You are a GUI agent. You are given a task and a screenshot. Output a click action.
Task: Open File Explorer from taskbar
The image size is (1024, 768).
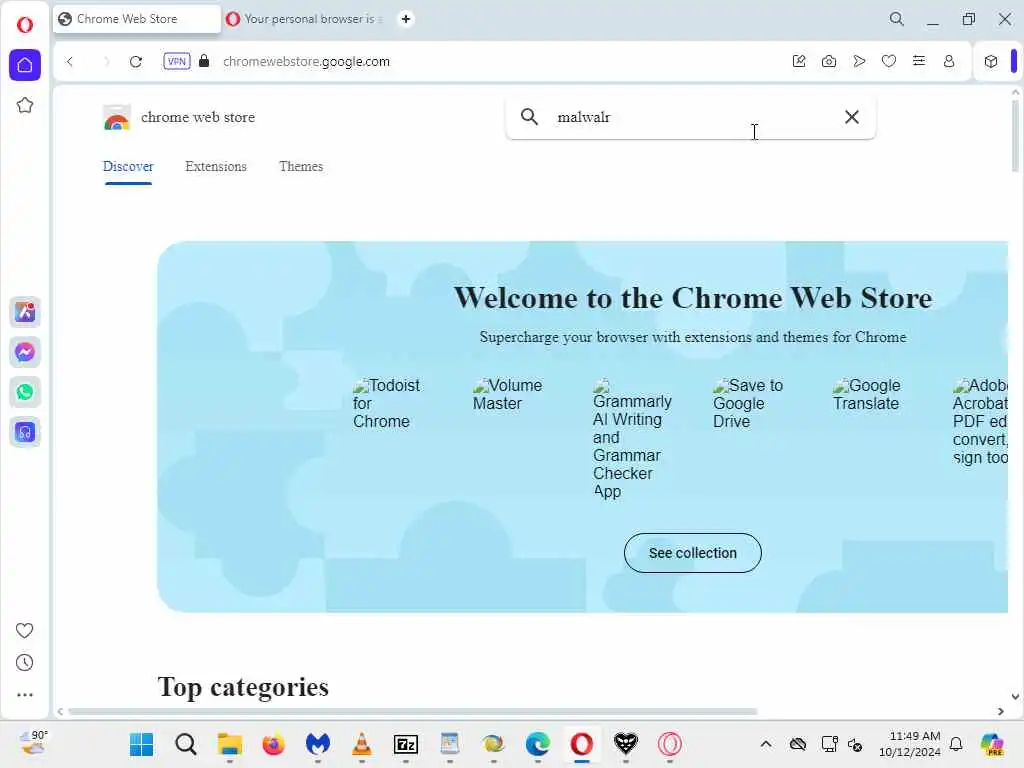tap(229, 744)
